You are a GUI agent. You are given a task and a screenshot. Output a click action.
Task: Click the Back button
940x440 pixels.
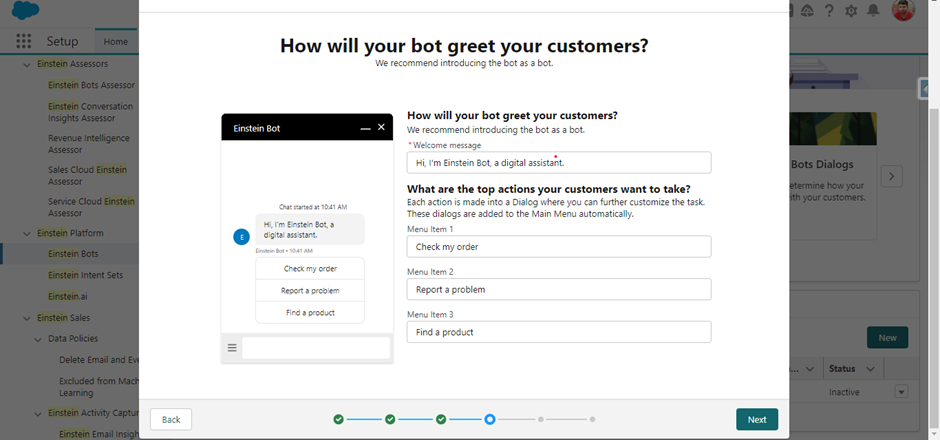click(x=171, y=420)
